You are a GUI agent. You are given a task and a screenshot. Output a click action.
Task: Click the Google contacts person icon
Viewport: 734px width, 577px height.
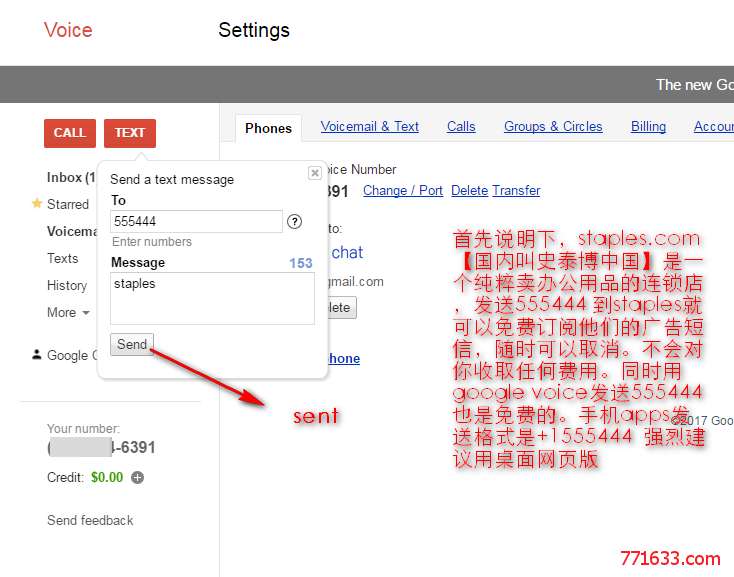tap(37, 355)
